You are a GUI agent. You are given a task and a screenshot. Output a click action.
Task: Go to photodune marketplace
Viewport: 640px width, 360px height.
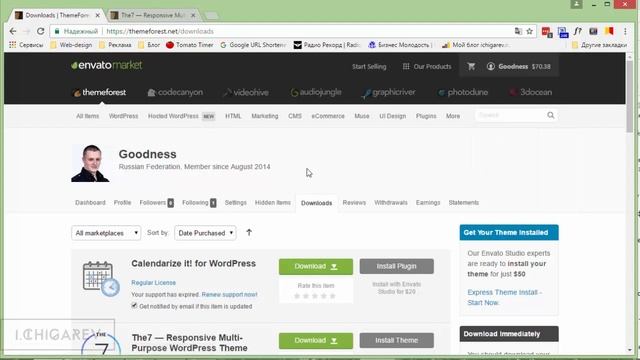tap(463, 92)
